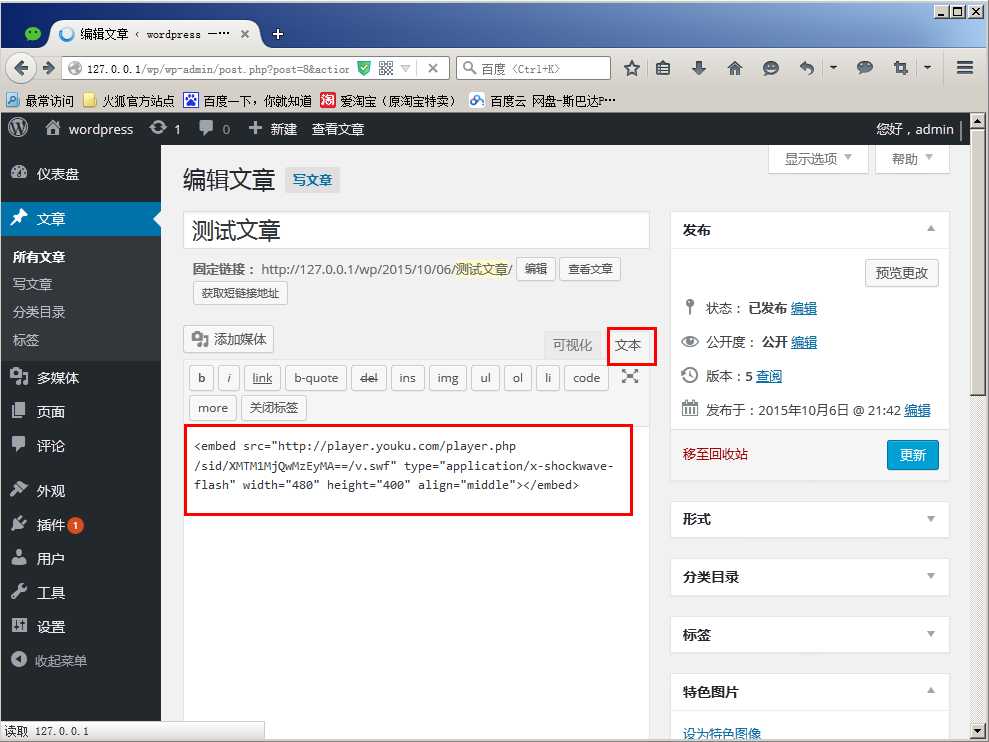Screen dimensions: 989x742
Task: Click the code quicktag button
Action: point(587,378)
